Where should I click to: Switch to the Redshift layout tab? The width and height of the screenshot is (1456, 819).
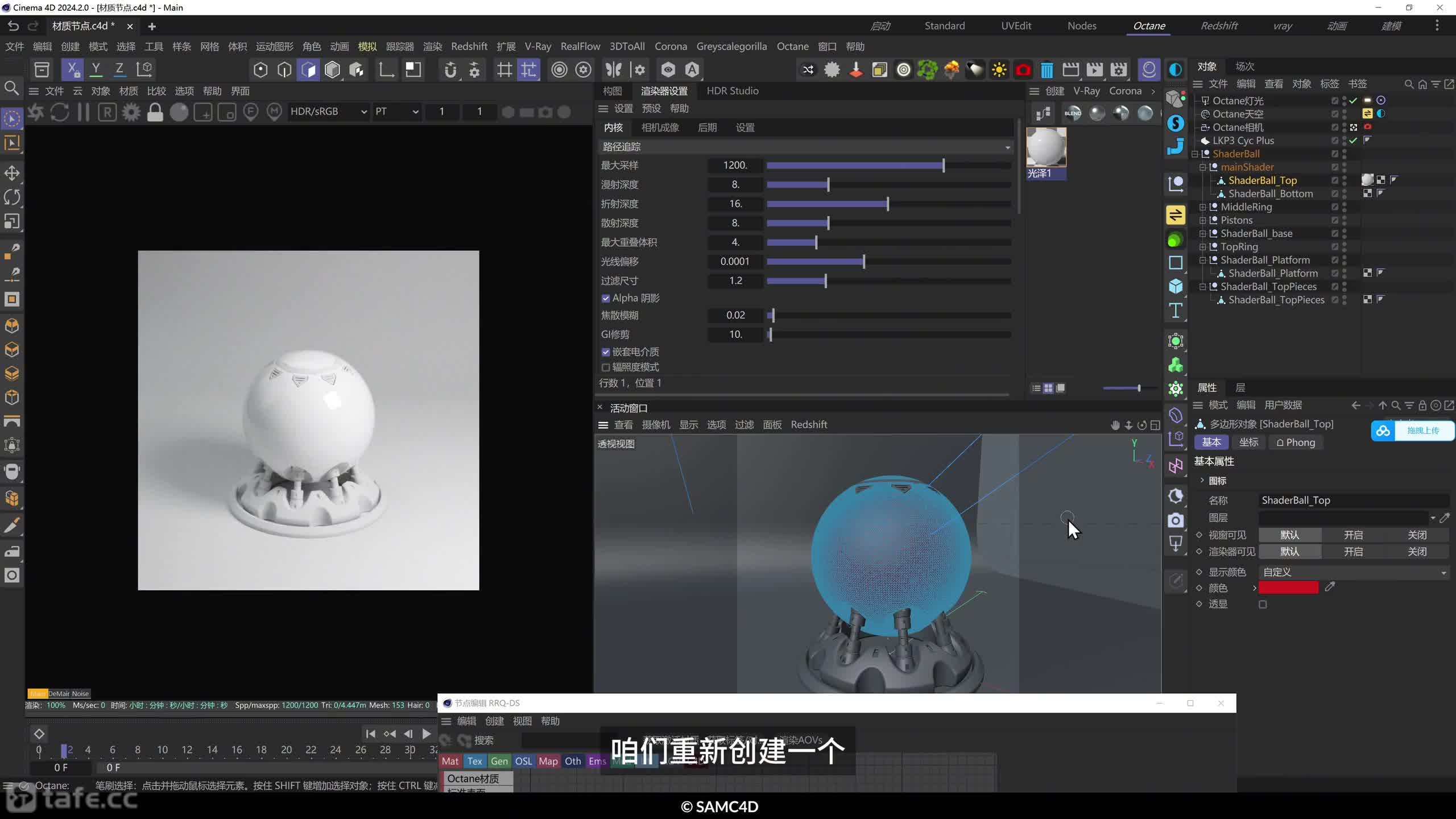coord(1219,26)
